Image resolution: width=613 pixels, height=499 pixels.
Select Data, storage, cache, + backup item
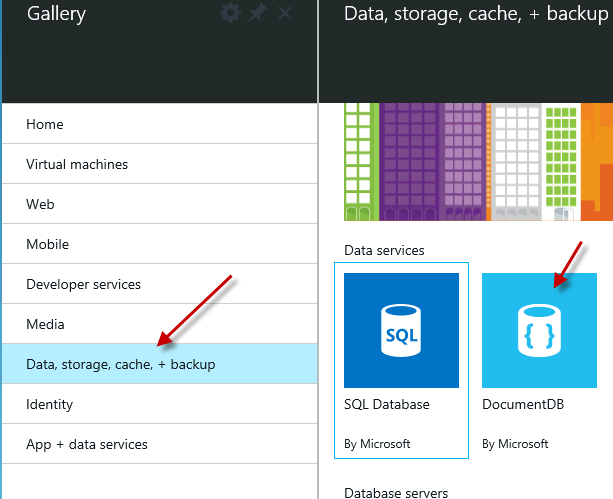[x=160, y=364]
